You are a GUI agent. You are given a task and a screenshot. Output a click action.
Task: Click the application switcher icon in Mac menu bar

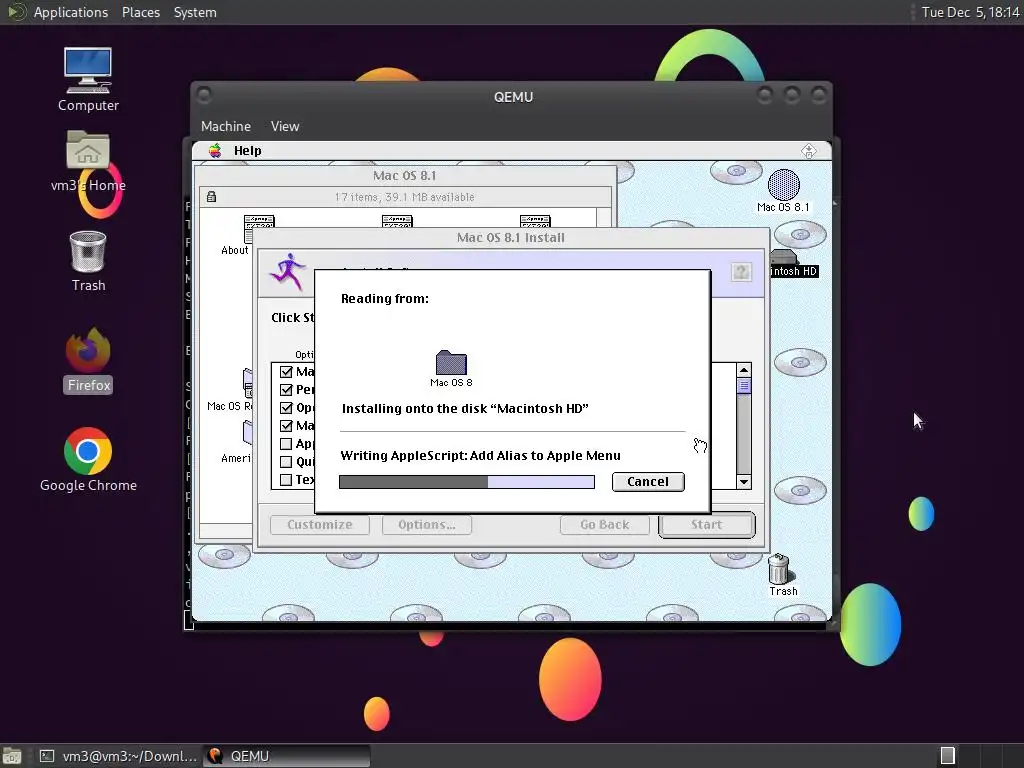(x=808, y=151)
